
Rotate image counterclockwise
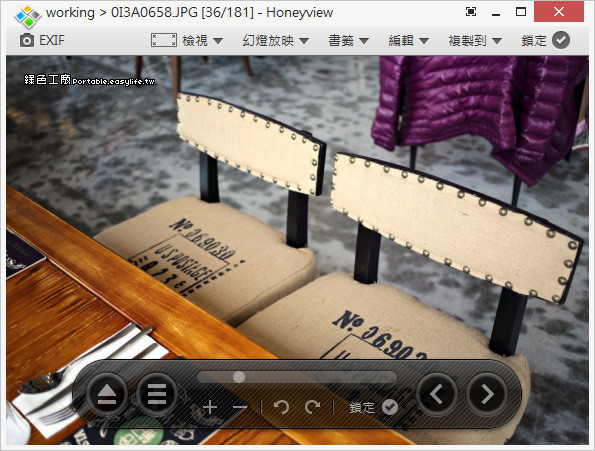(x=281, y=407)
